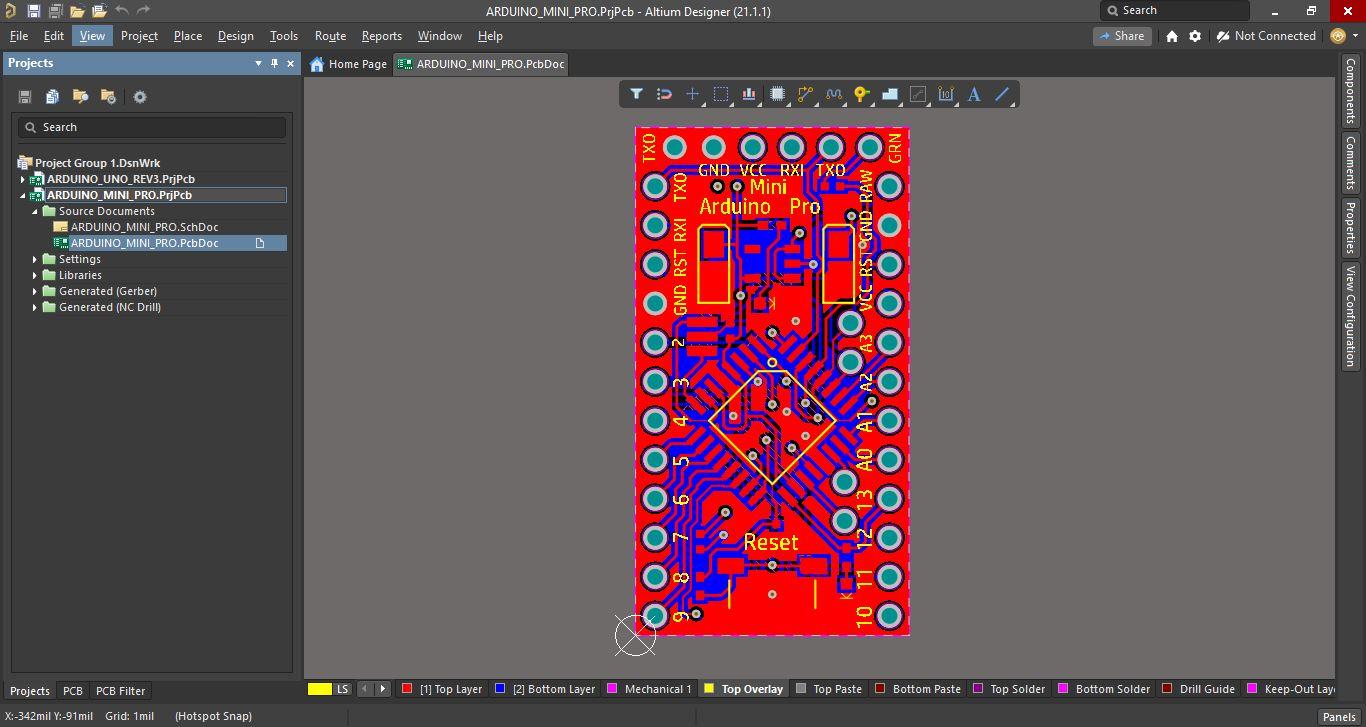Click the Projects panel open folder icon
Viewport: 1366px width, 727px height.
80,97
